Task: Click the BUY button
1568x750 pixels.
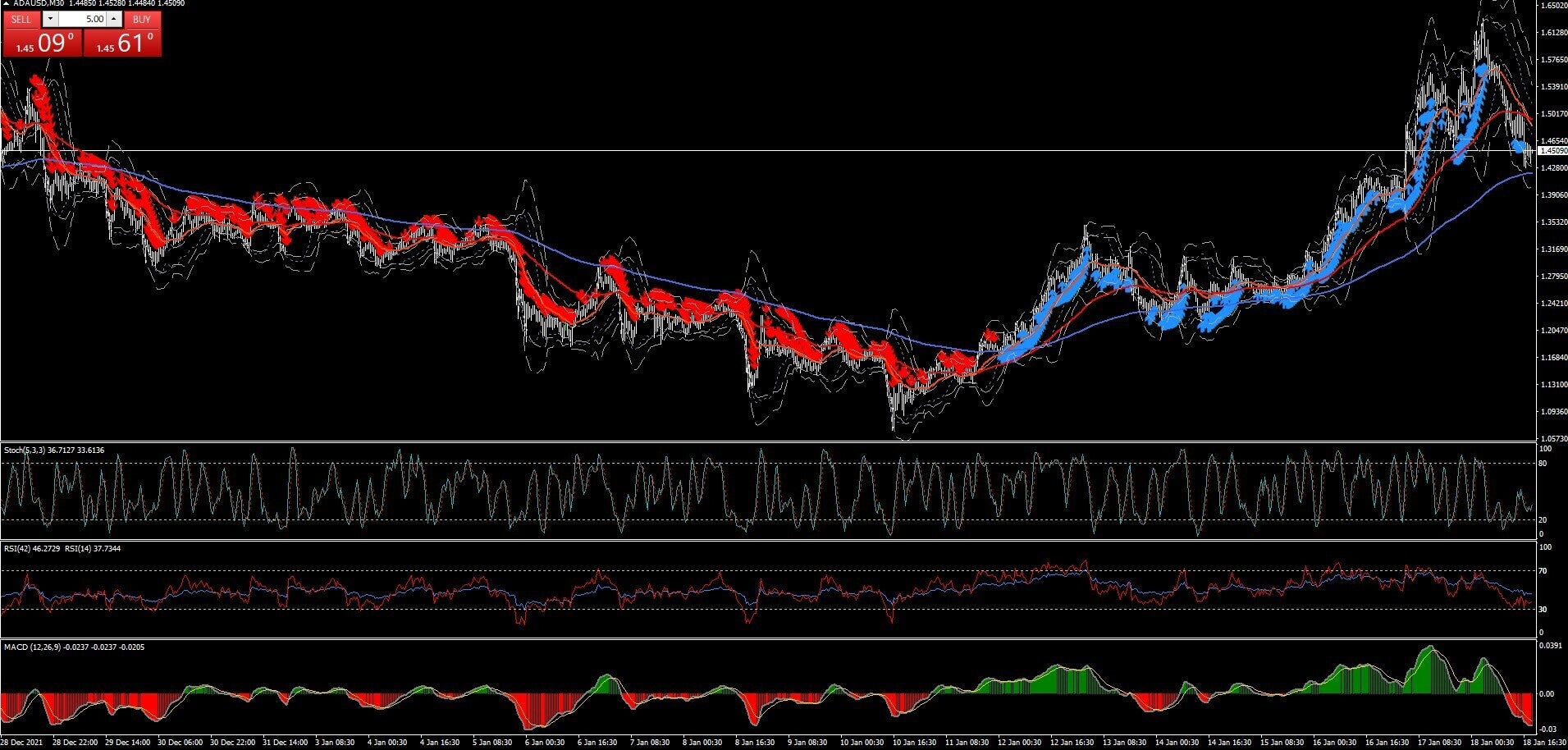Action: pos(142,19)
